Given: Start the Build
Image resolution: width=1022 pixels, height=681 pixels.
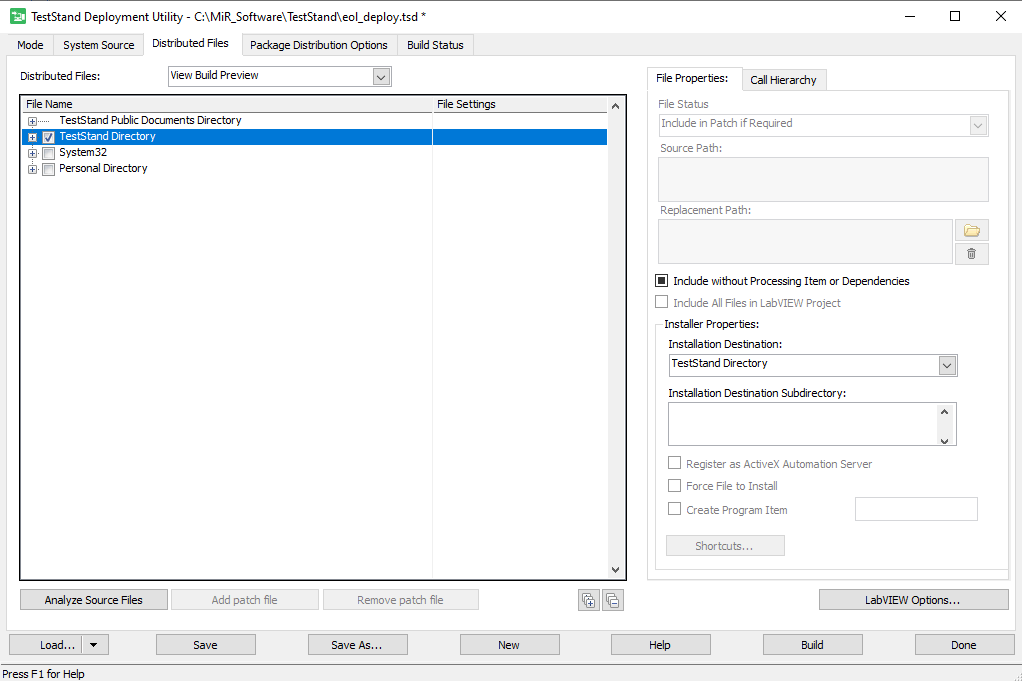Looking at the screenshot, I should [812, 645].
